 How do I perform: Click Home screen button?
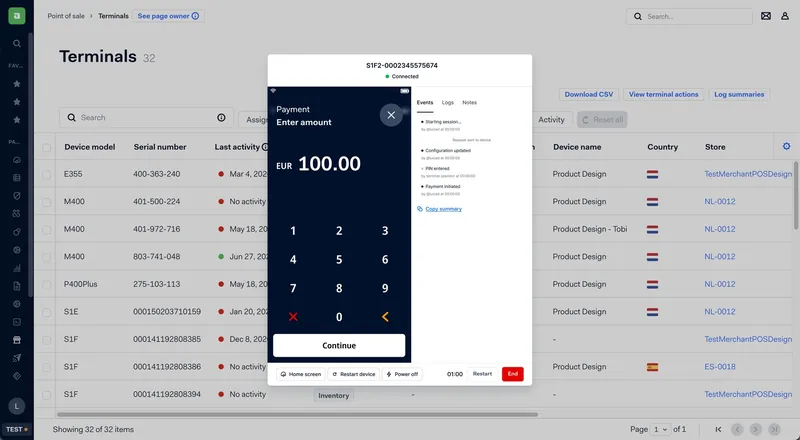[x=301, y=374]
